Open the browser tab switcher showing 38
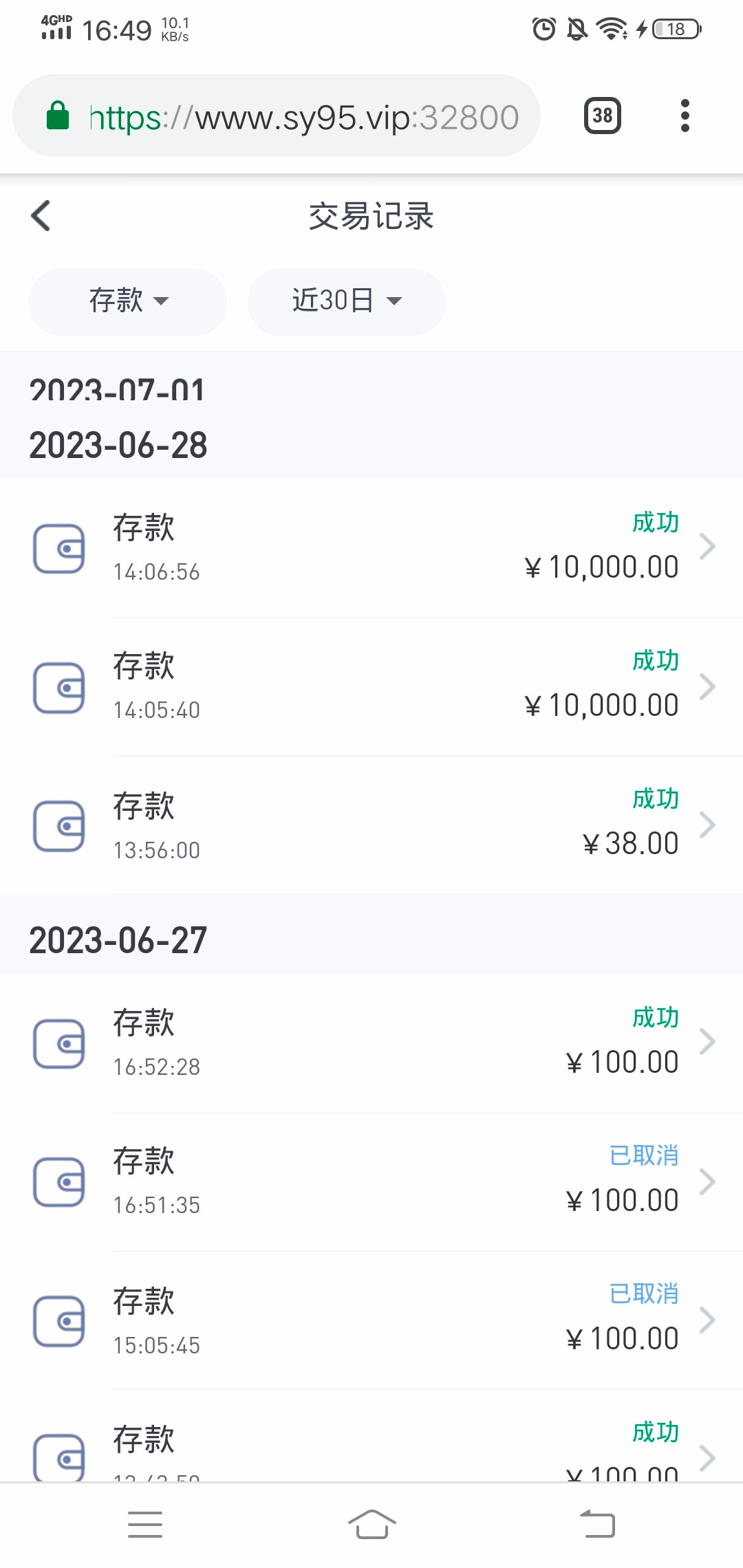This screenshot has width=743, height=1568. point(602,116)
